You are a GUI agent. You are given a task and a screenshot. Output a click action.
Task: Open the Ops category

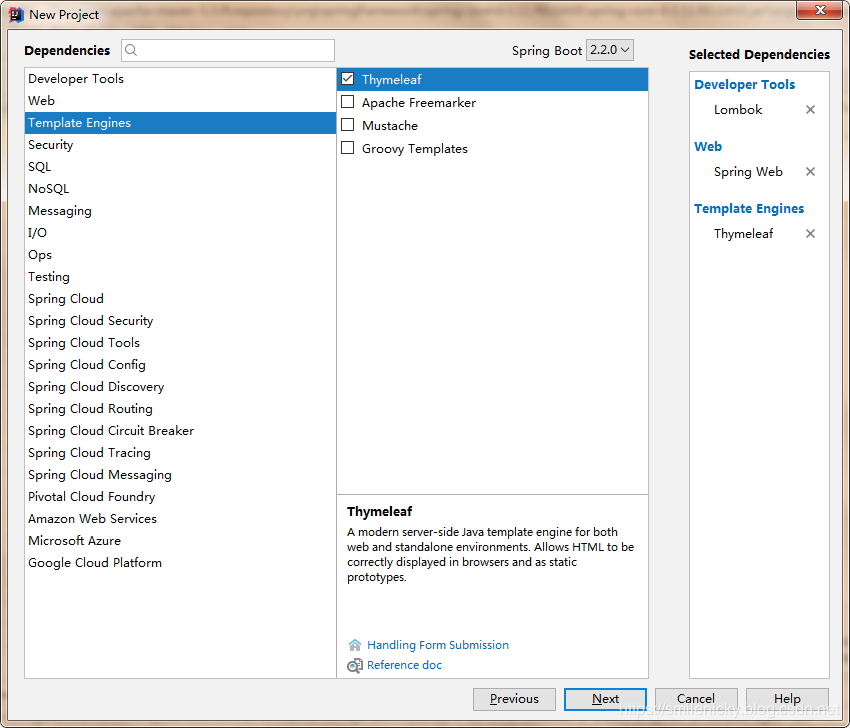click(x=180, y=255)
